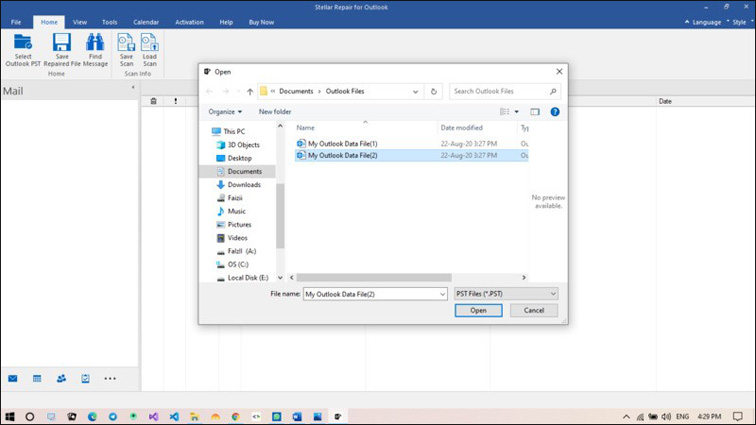Click the Cancel button
This screenshot has height=425, width=756.
coord(534,311)
